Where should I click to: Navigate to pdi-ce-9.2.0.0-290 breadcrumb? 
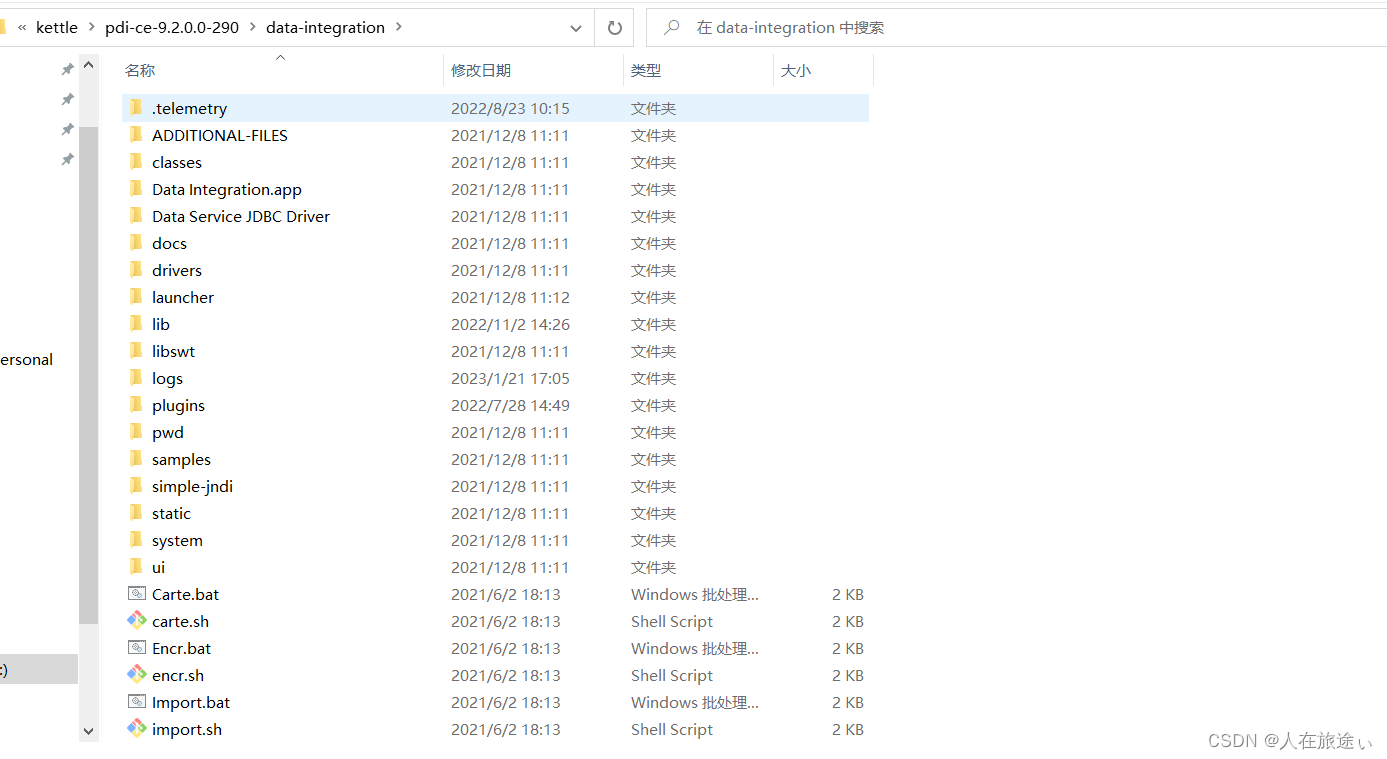[x=172, y=28]
